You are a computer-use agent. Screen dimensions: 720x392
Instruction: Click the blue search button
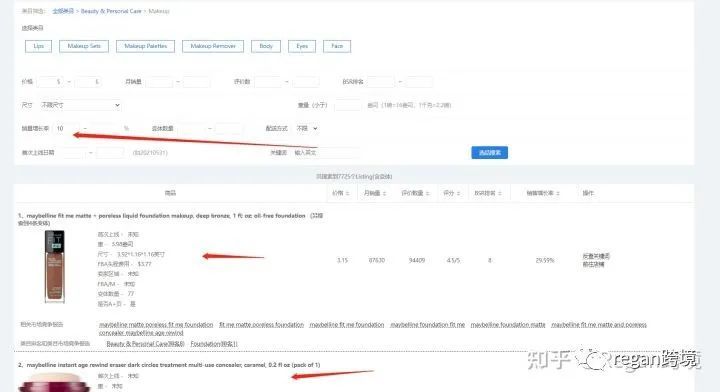[489, 152]
